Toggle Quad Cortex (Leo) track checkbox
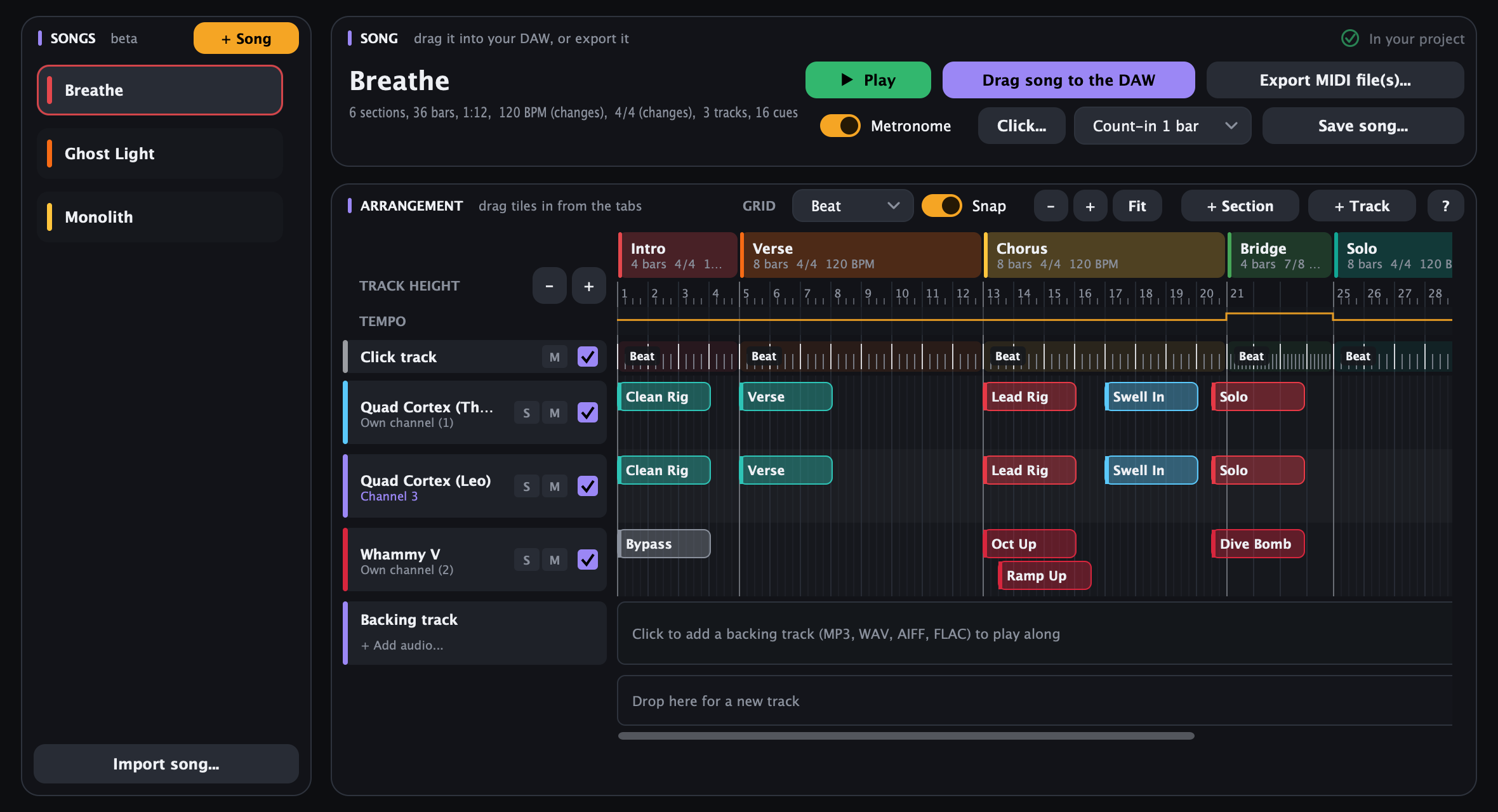The image size is (1498, 812). pos(587,486)
